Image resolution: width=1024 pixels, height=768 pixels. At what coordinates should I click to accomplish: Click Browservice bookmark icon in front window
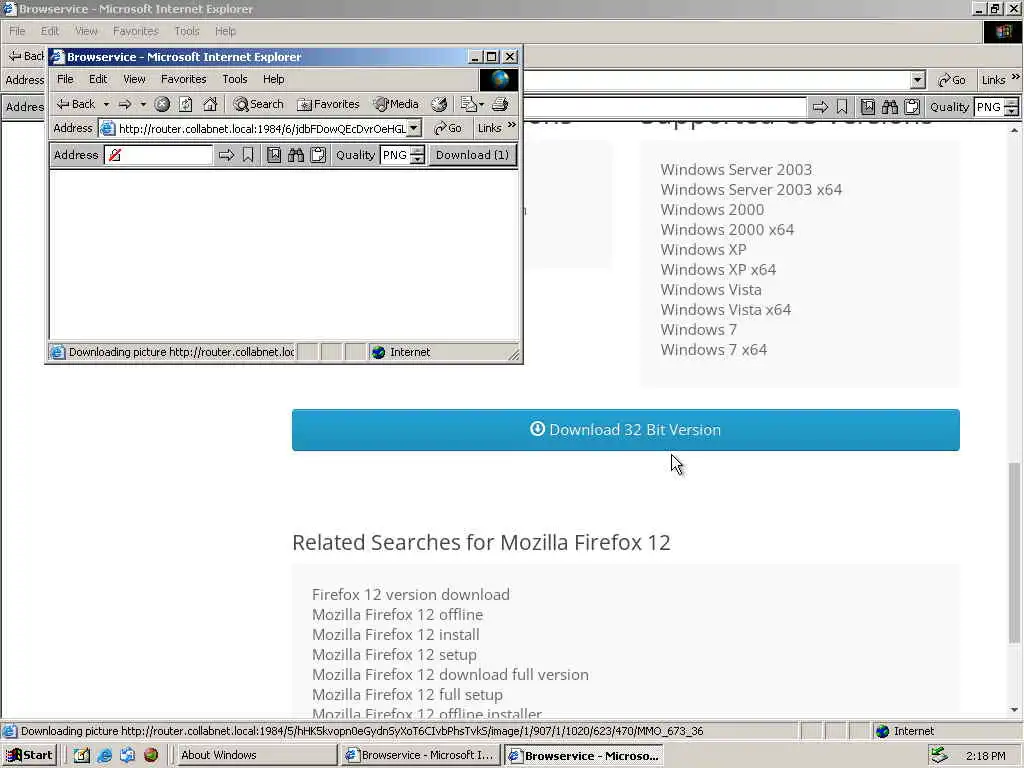[x=248, y=155]
